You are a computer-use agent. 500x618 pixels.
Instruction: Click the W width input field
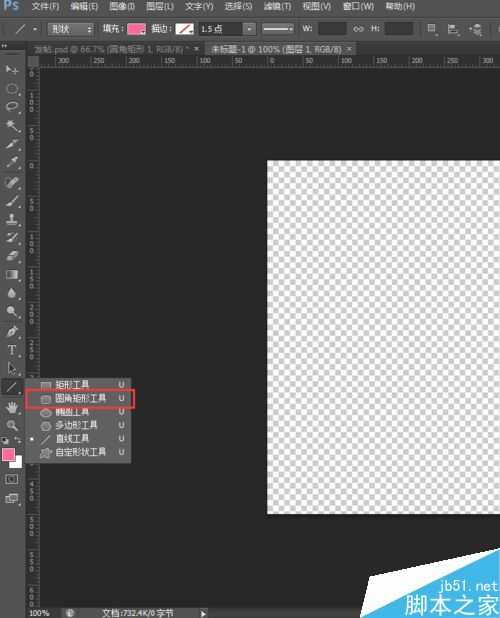(332, 29)
